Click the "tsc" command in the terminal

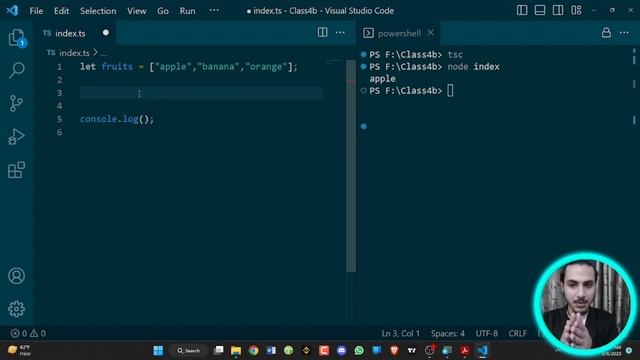click(x=455, y=54)
